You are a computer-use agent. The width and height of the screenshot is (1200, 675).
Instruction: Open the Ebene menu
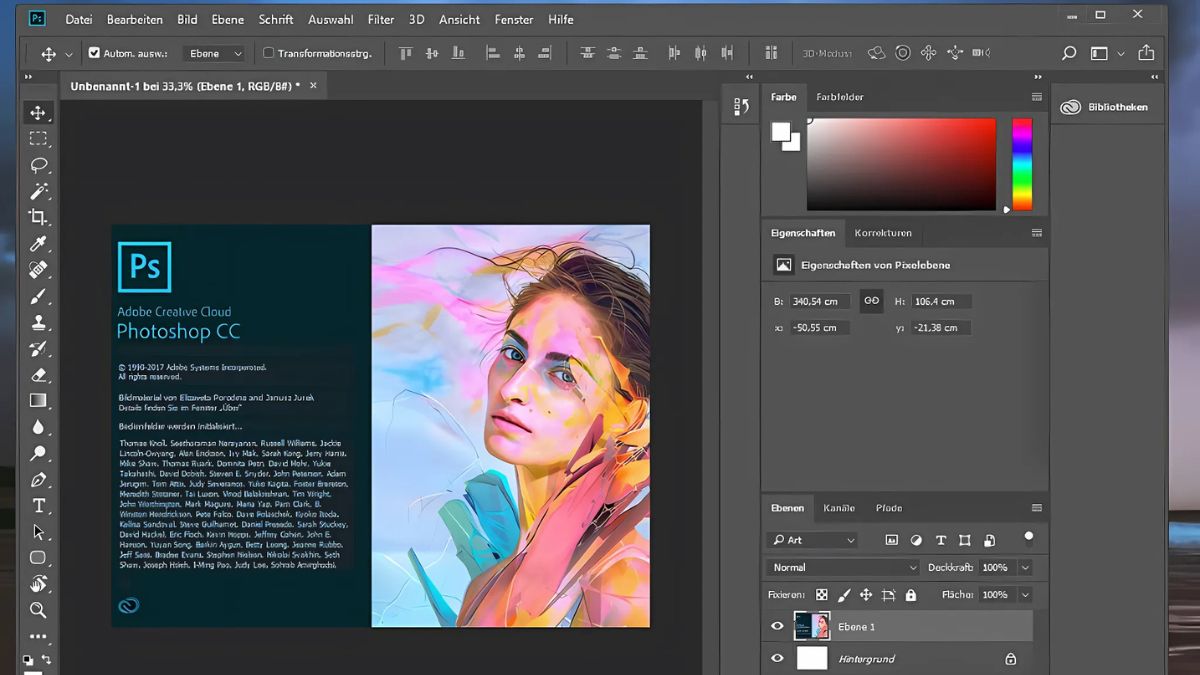tap(227, 19)
